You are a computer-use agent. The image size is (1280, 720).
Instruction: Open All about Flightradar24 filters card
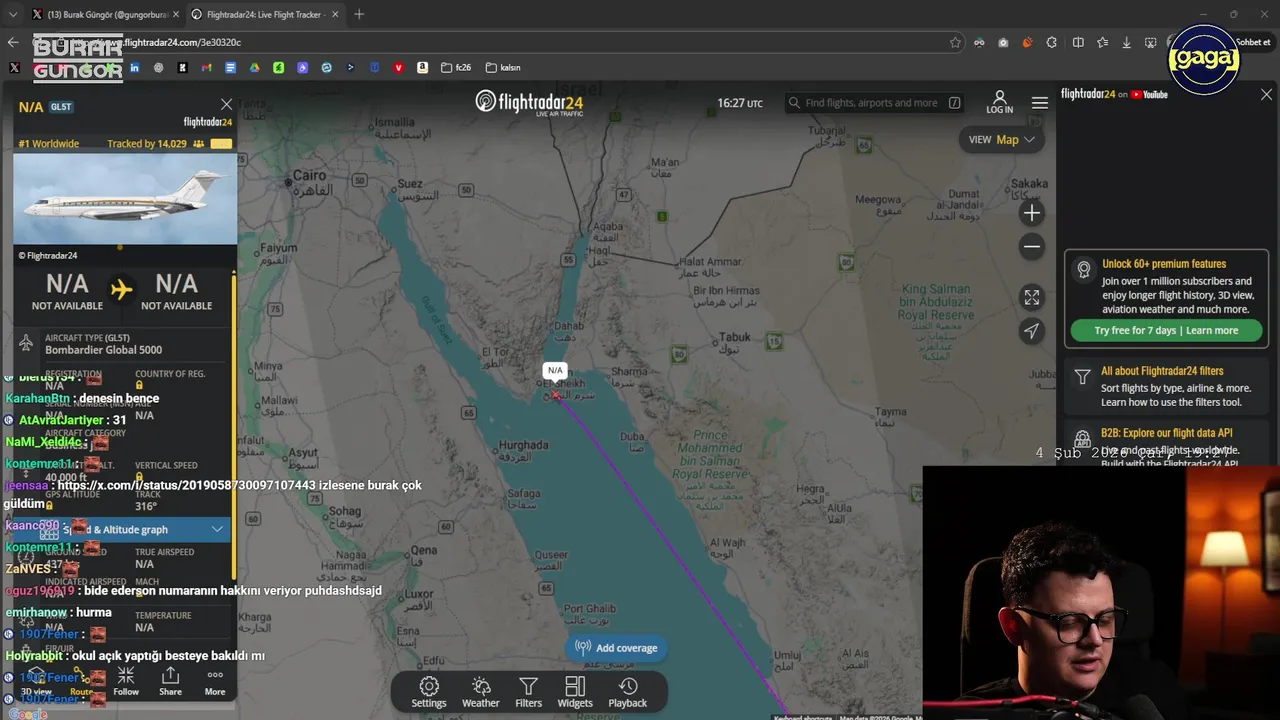[1166, 386]
